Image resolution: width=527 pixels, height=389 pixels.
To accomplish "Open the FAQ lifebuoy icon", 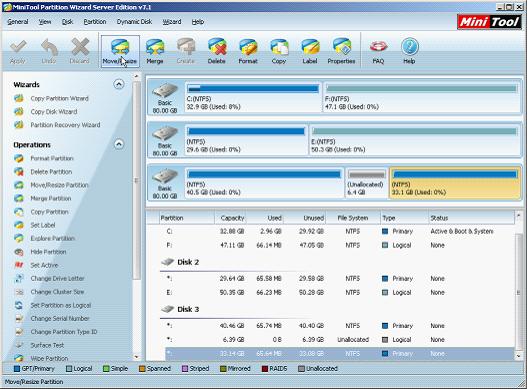I will [378, 51].
